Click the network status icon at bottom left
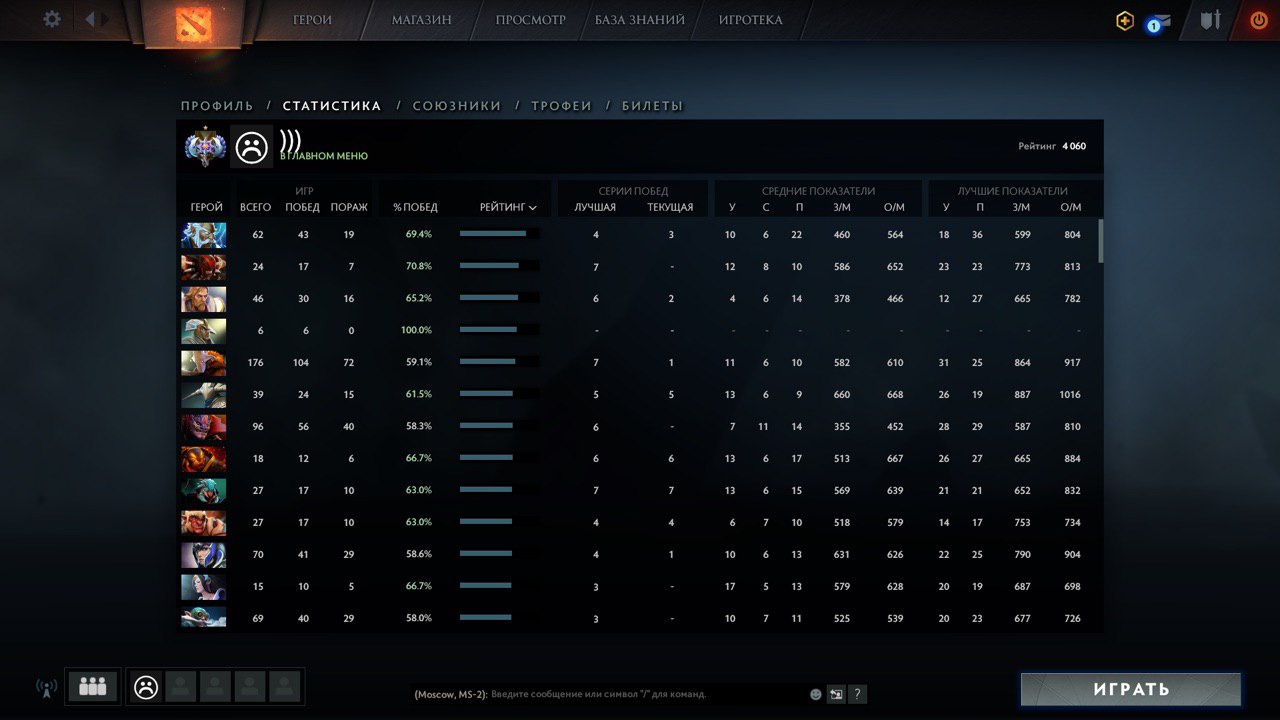Image resolution: width=1280 pixels, height=720 pixels. coord(46,688)
